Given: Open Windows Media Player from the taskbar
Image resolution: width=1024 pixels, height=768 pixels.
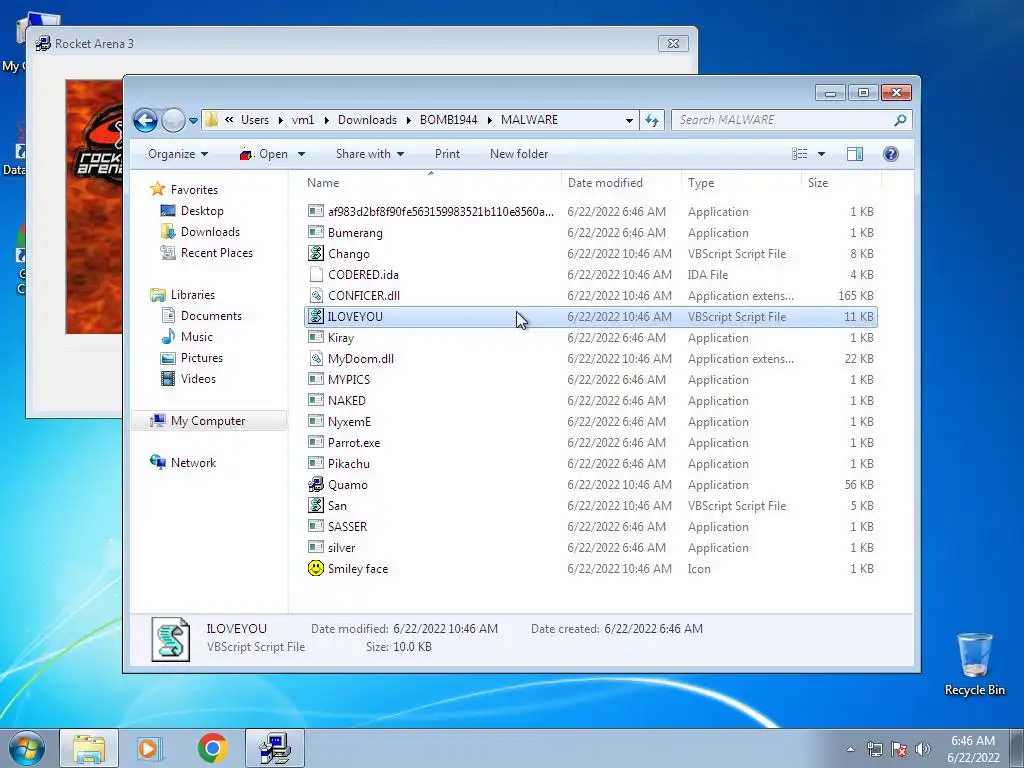Looking at the screenshot, I should pos(150,748).
